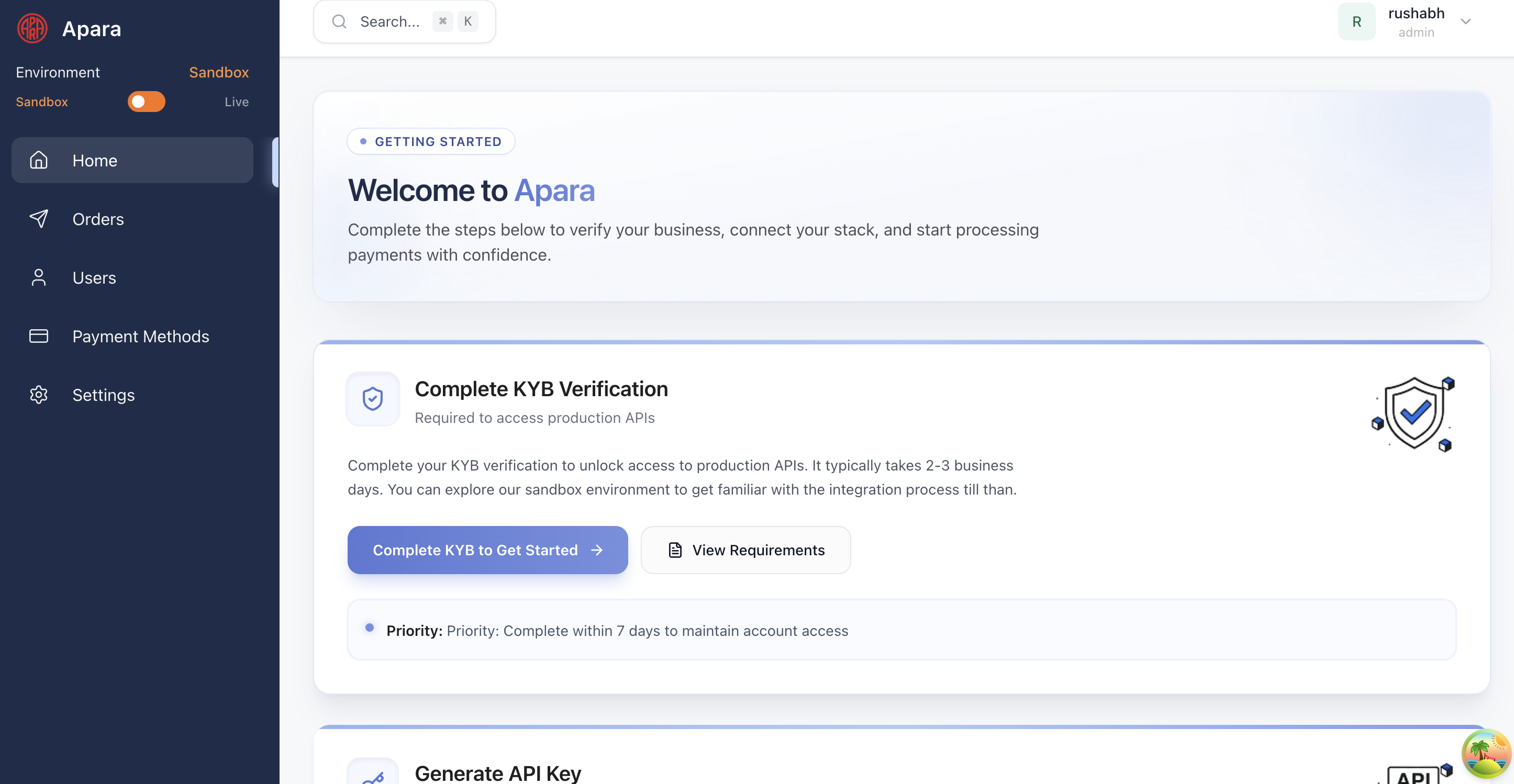1514x784 pixels.
Task: Click the Apara logo icon
Action: 32,28
